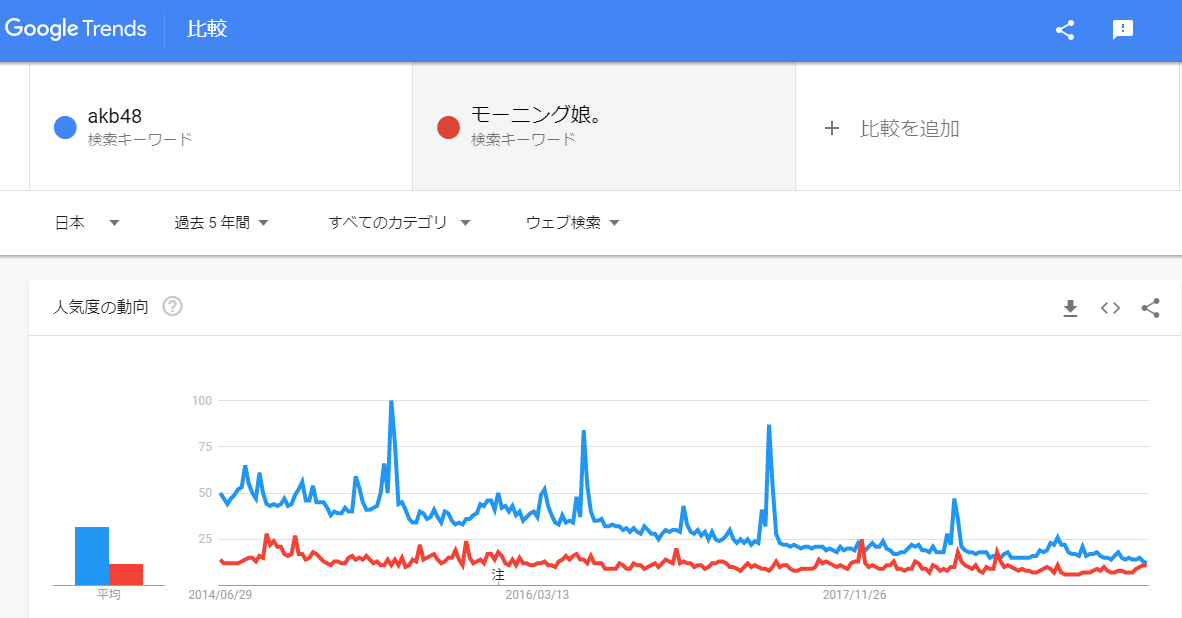
Task: Click the 注 note marker on the chart
Action: 498,576
